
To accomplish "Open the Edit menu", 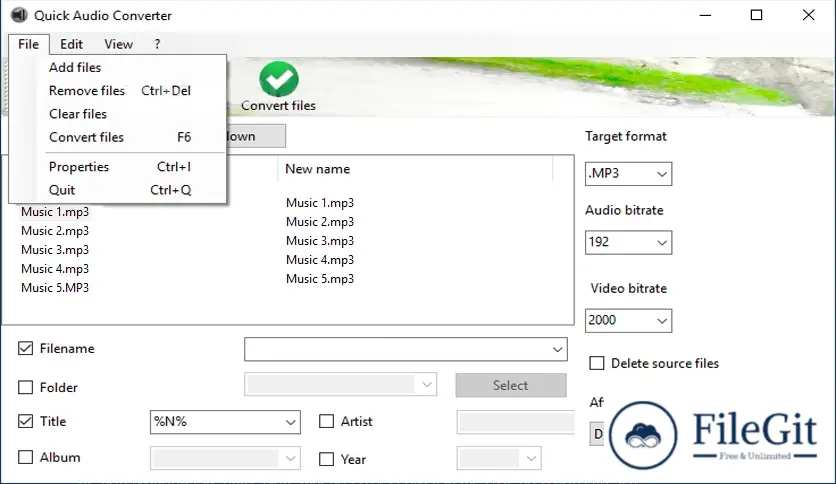I will (71, 44).
